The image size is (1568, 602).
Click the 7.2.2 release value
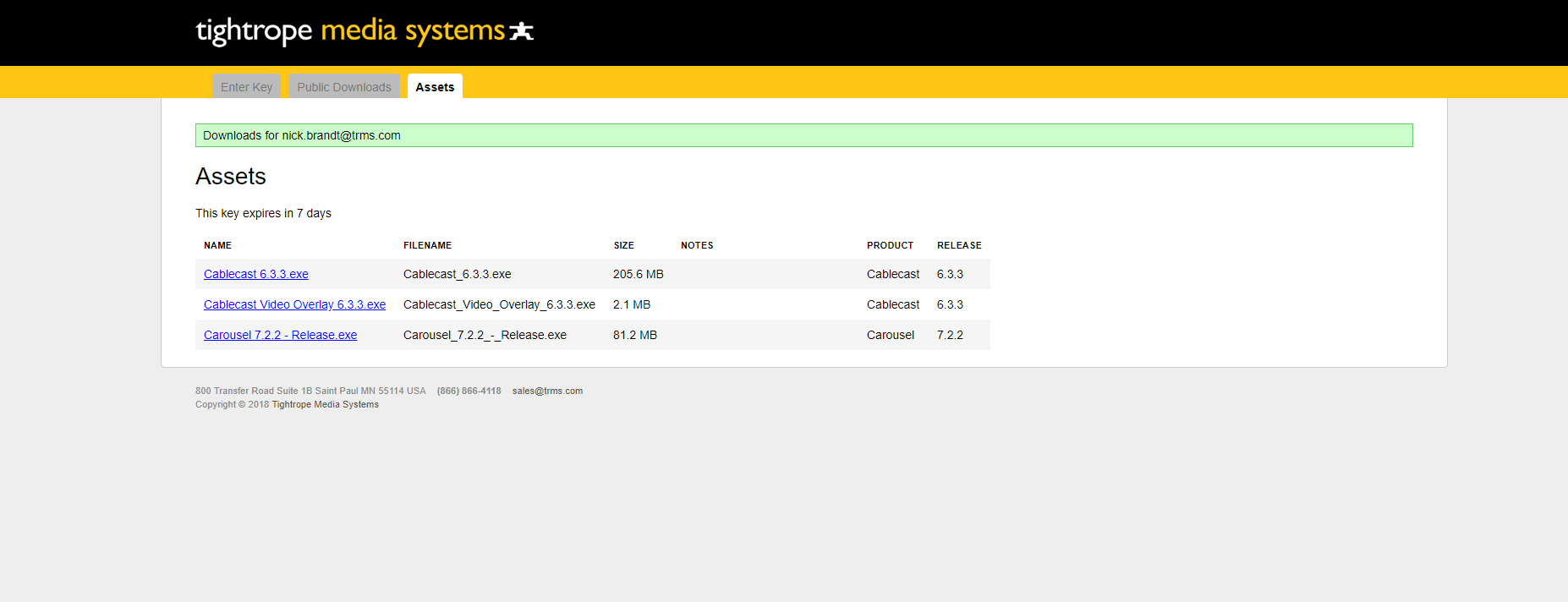950,335
